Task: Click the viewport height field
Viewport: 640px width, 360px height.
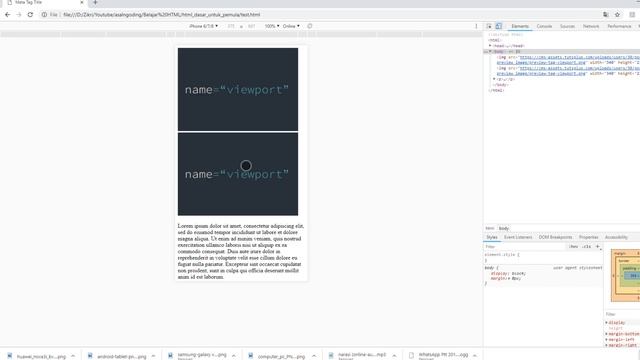Action: pyautogui.click(x=251, y=26)
